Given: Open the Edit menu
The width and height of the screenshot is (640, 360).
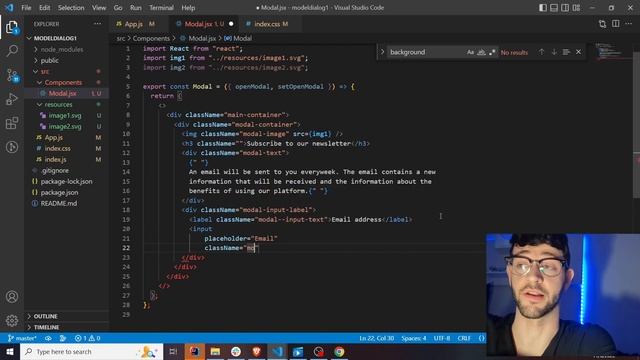Looking at the screenshot, I should (44, 8).
